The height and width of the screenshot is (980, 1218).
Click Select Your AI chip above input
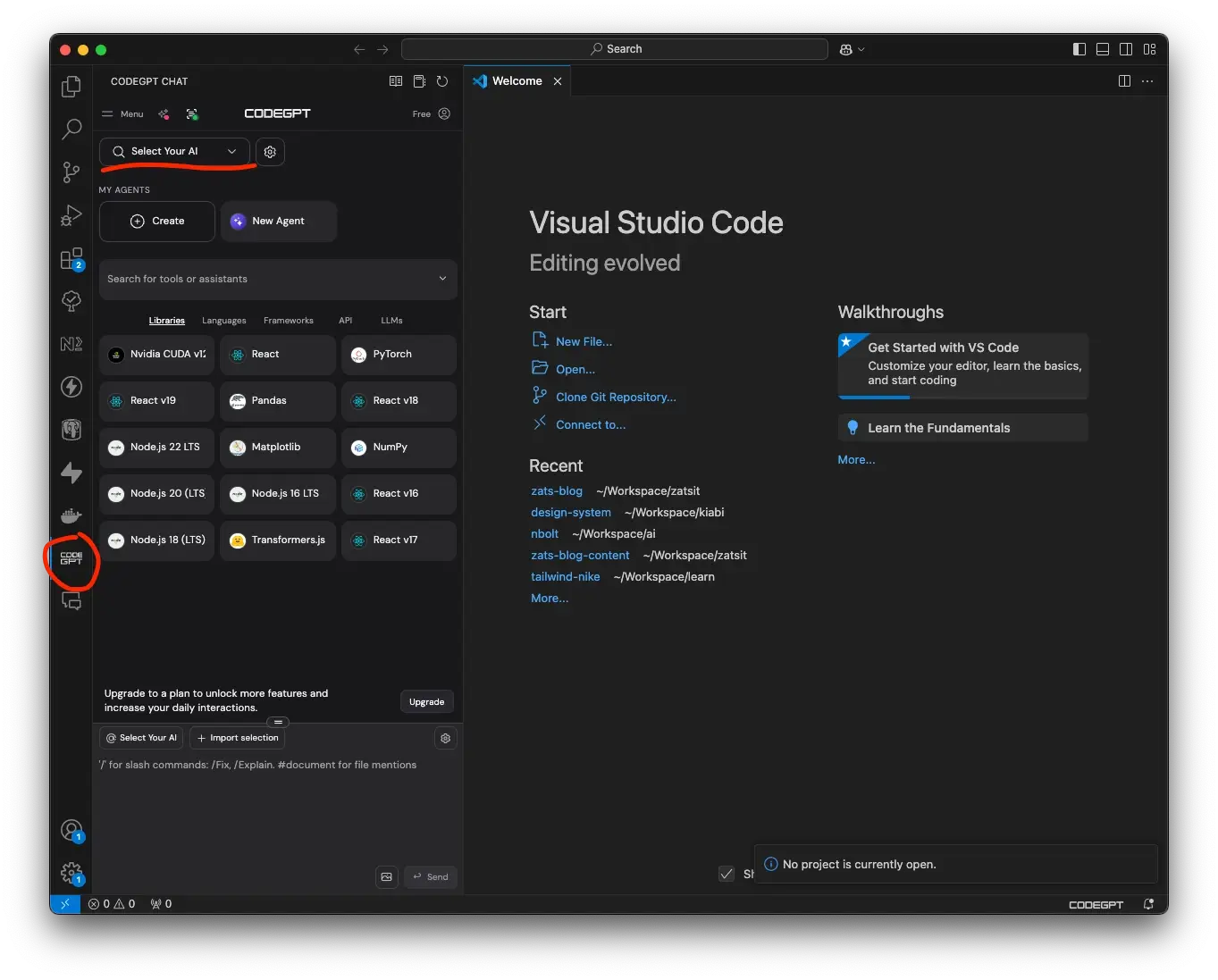click(x=140, y=738)
